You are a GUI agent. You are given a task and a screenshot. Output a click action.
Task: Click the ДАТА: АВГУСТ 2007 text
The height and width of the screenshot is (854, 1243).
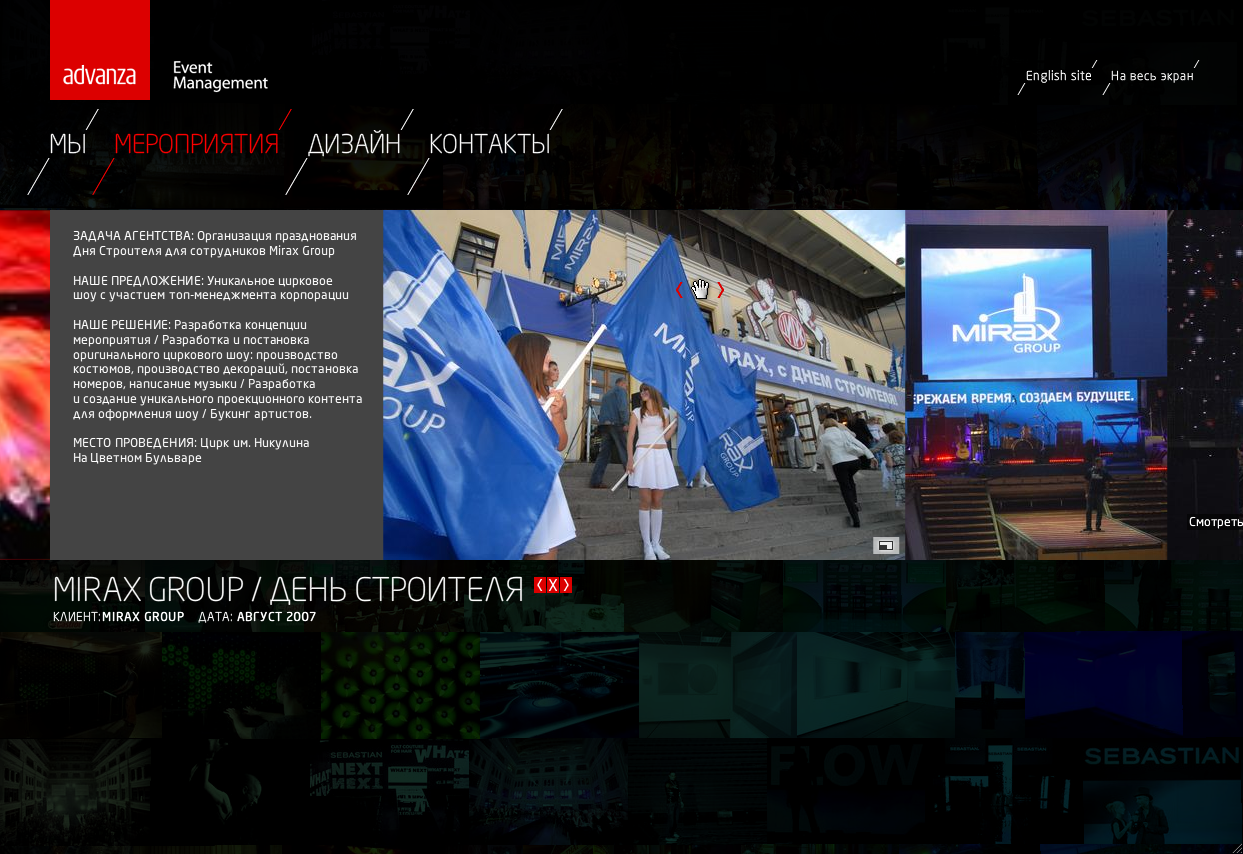[257, 617]
